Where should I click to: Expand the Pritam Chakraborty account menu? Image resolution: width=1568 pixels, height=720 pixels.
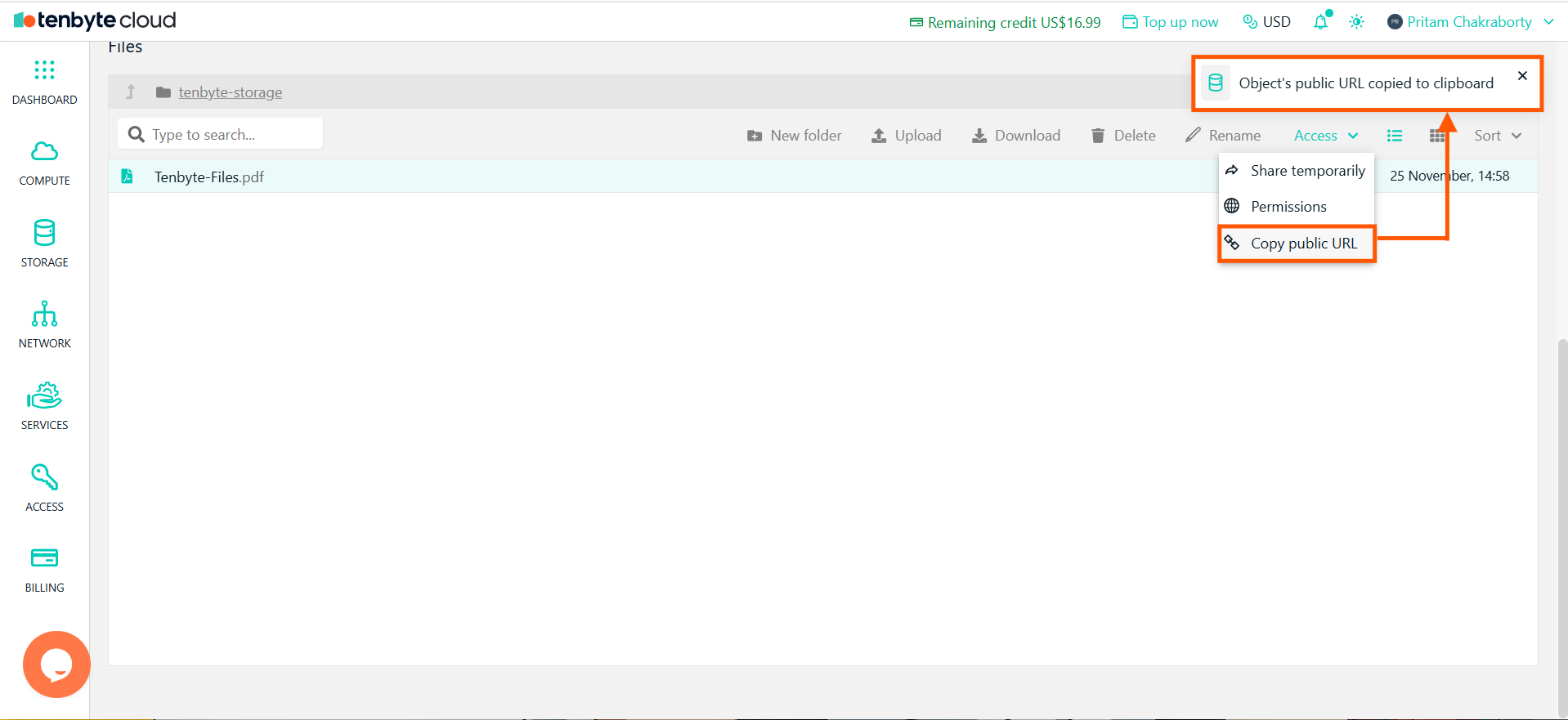click(x=1471, y=22)
